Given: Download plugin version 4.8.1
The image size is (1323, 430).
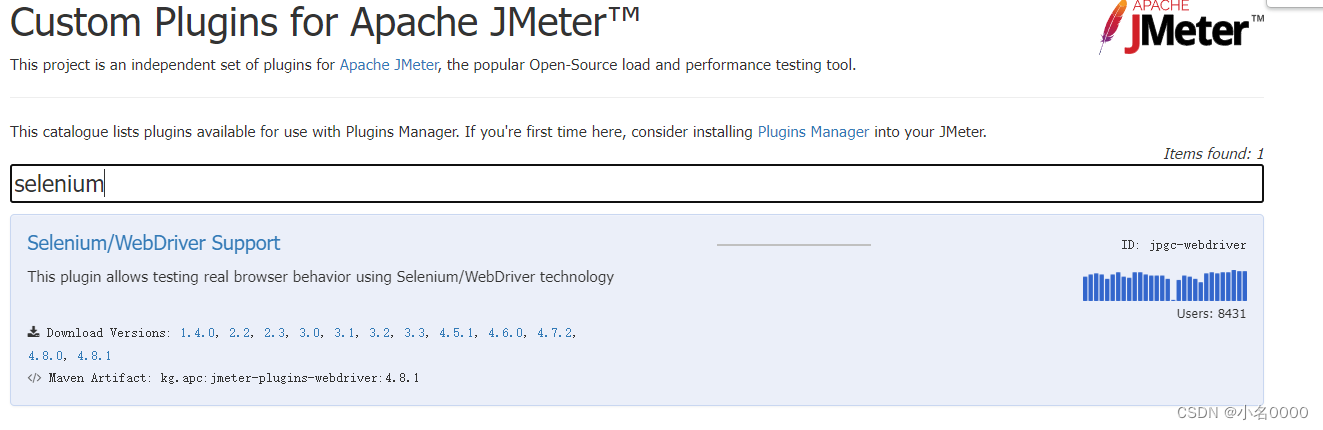Looking at the screenshot, I should (x=94, y=356).
